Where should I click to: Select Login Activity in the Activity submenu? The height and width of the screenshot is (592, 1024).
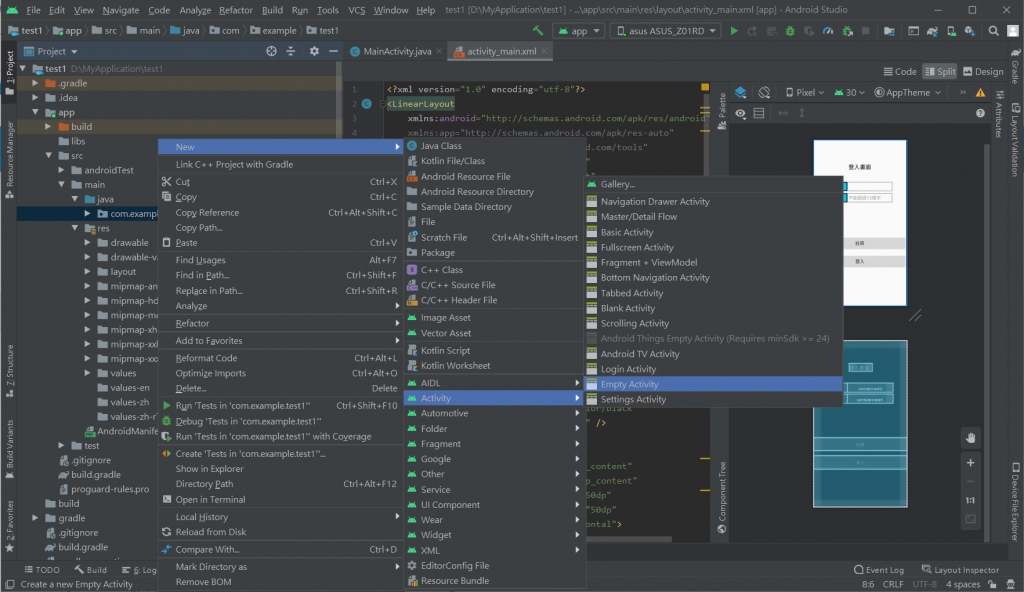click(628, 369)
